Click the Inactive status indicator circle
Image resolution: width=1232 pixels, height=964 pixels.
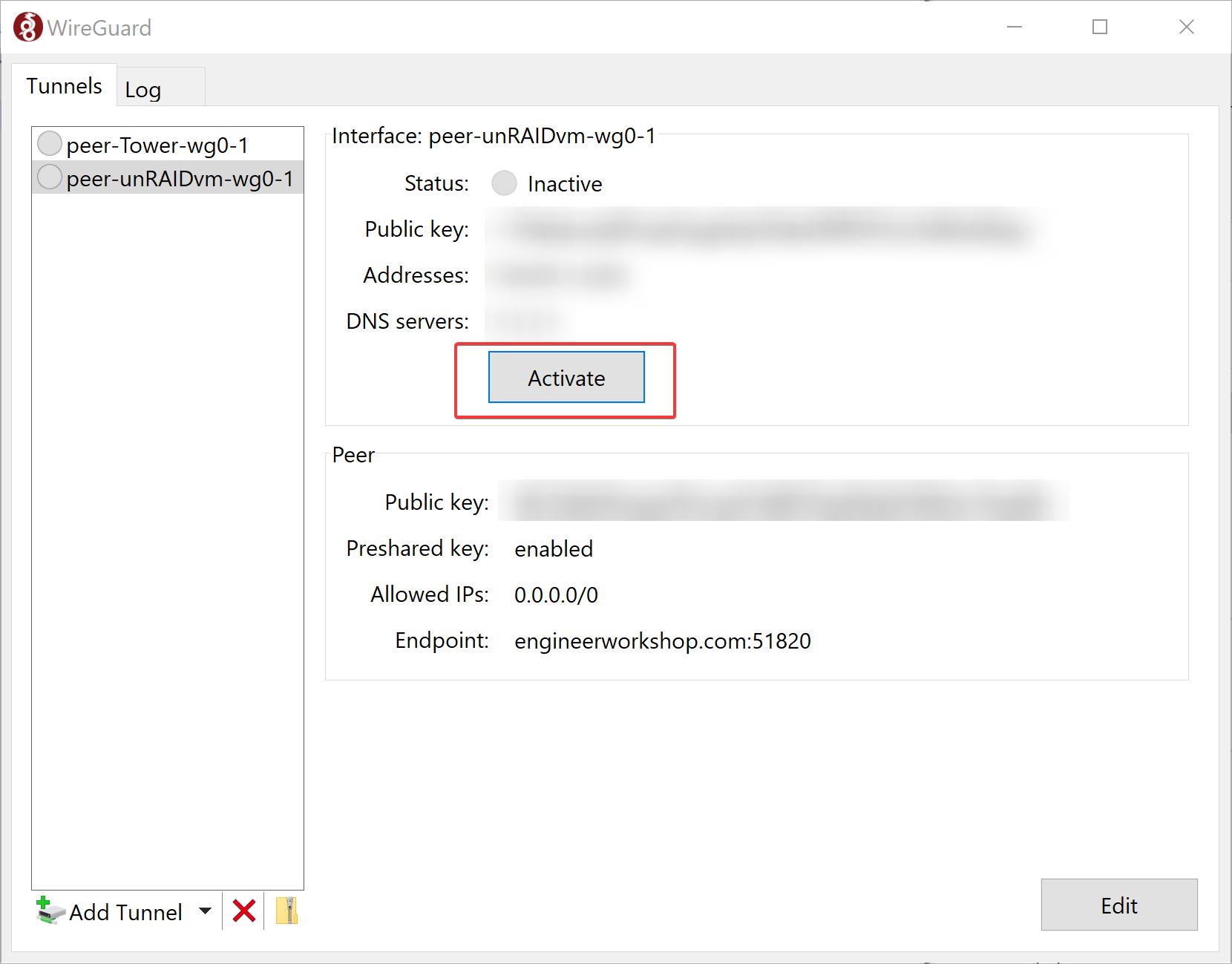(504, 183)
